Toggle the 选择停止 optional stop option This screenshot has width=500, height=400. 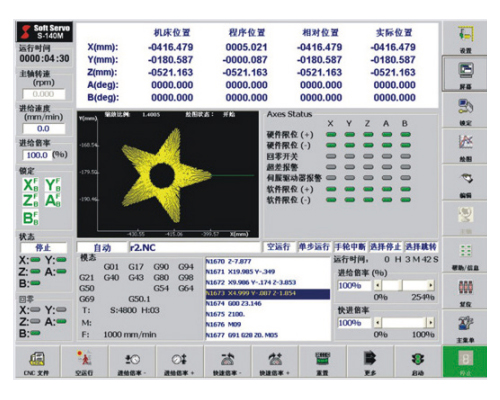click(385, 247)
